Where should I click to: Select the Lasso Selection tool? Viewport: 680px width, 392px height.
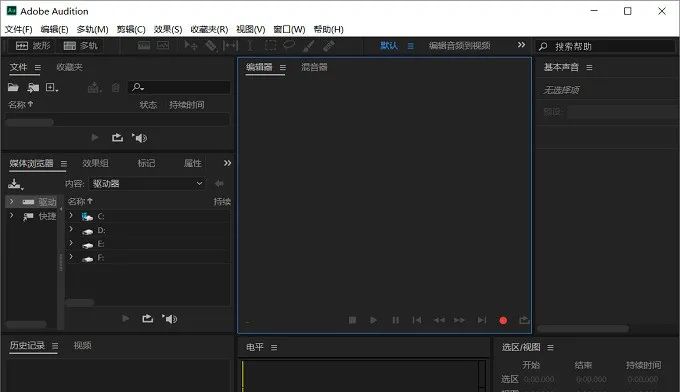[x=289, y=45]
